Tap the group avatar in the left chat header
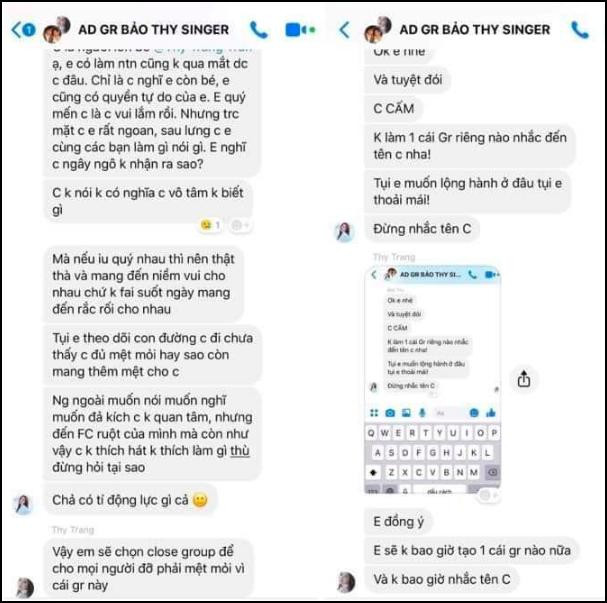The height and width of the screenshot is (603, 607). [57, 29]
